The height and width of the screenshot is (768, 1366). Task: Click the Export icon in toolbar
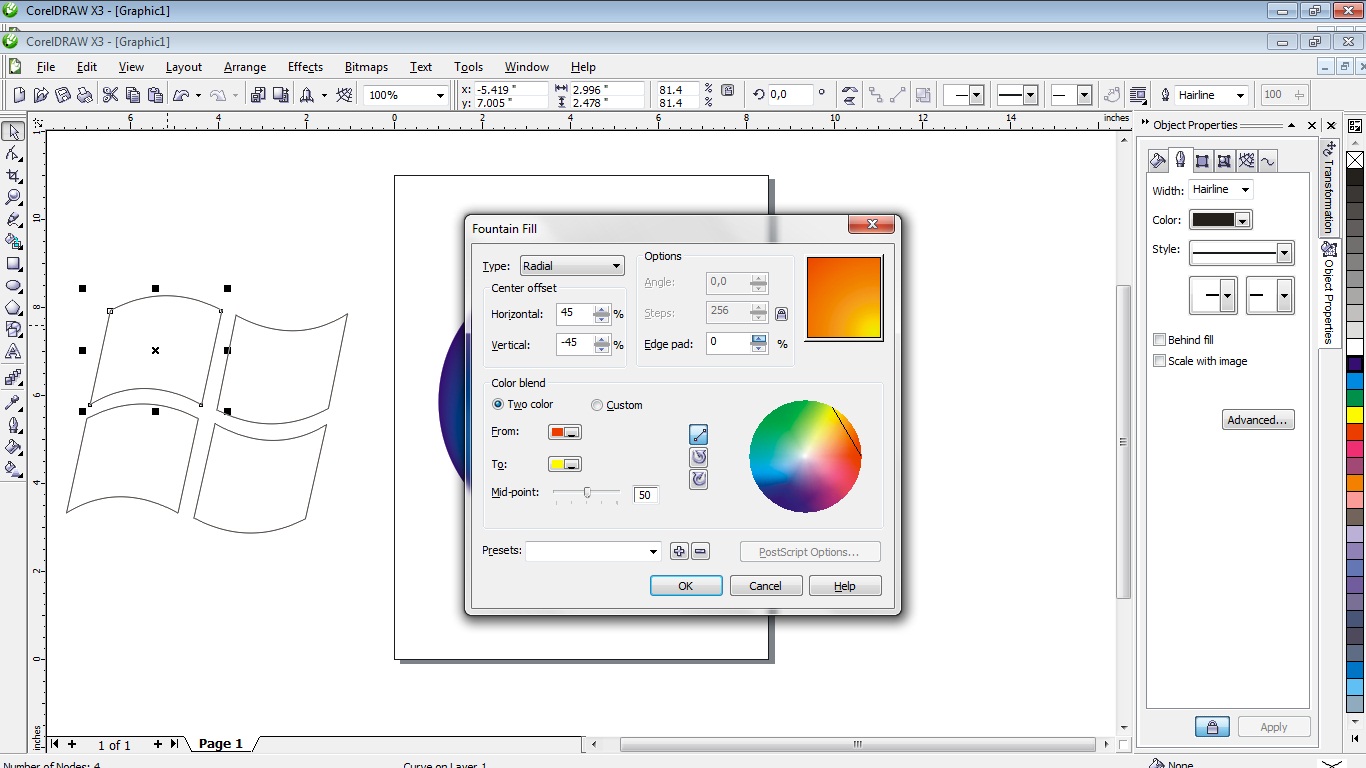(x=281, y=95)
